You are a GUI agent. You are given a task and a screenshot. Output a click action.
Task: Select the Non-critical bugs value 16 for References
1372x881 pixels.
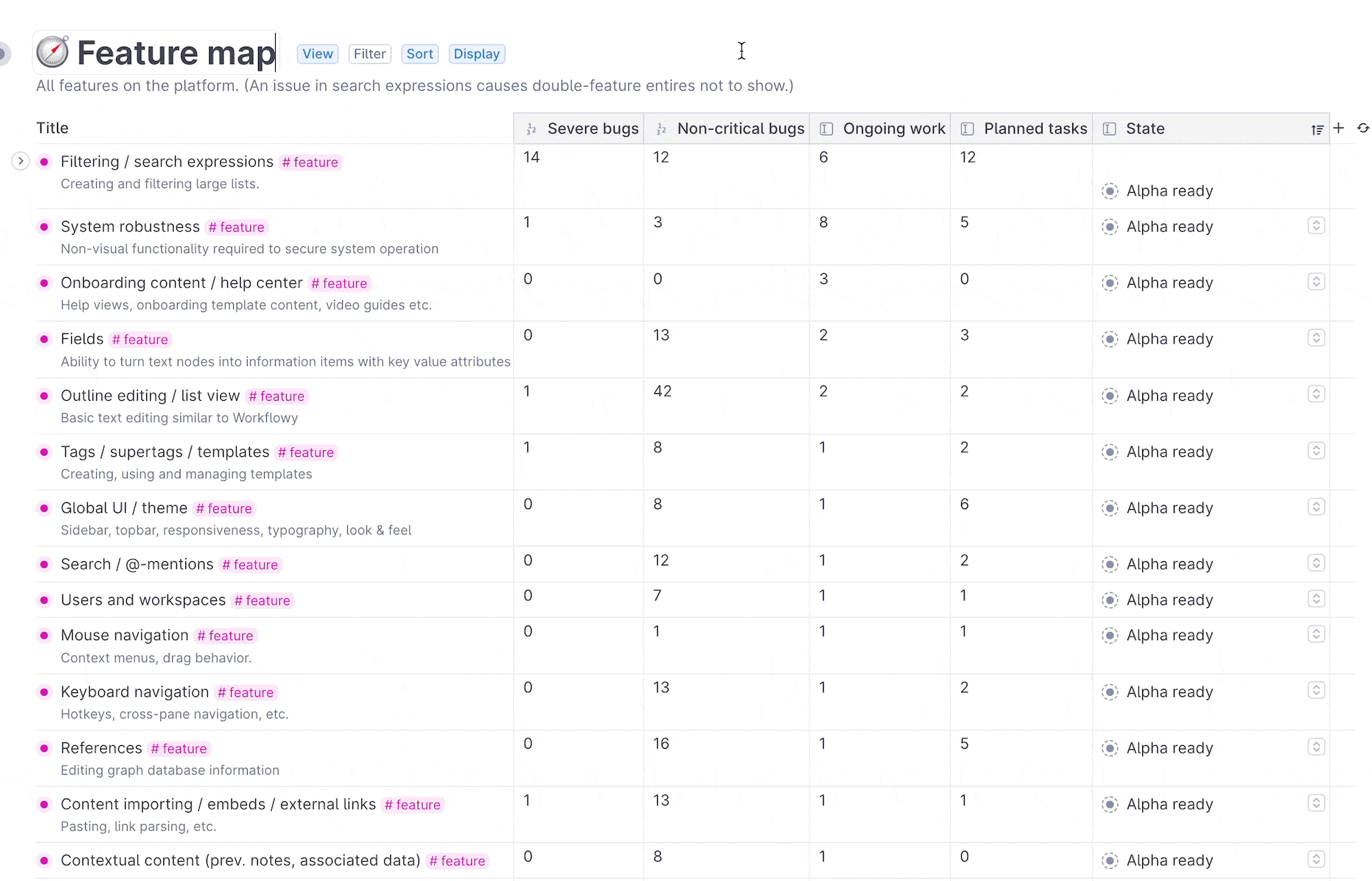point(661,744)
